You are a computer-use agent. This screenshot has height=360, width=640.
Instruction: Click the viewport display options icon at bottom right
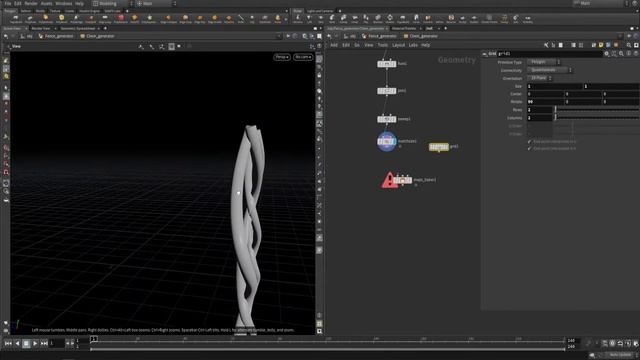coord(320,331)
